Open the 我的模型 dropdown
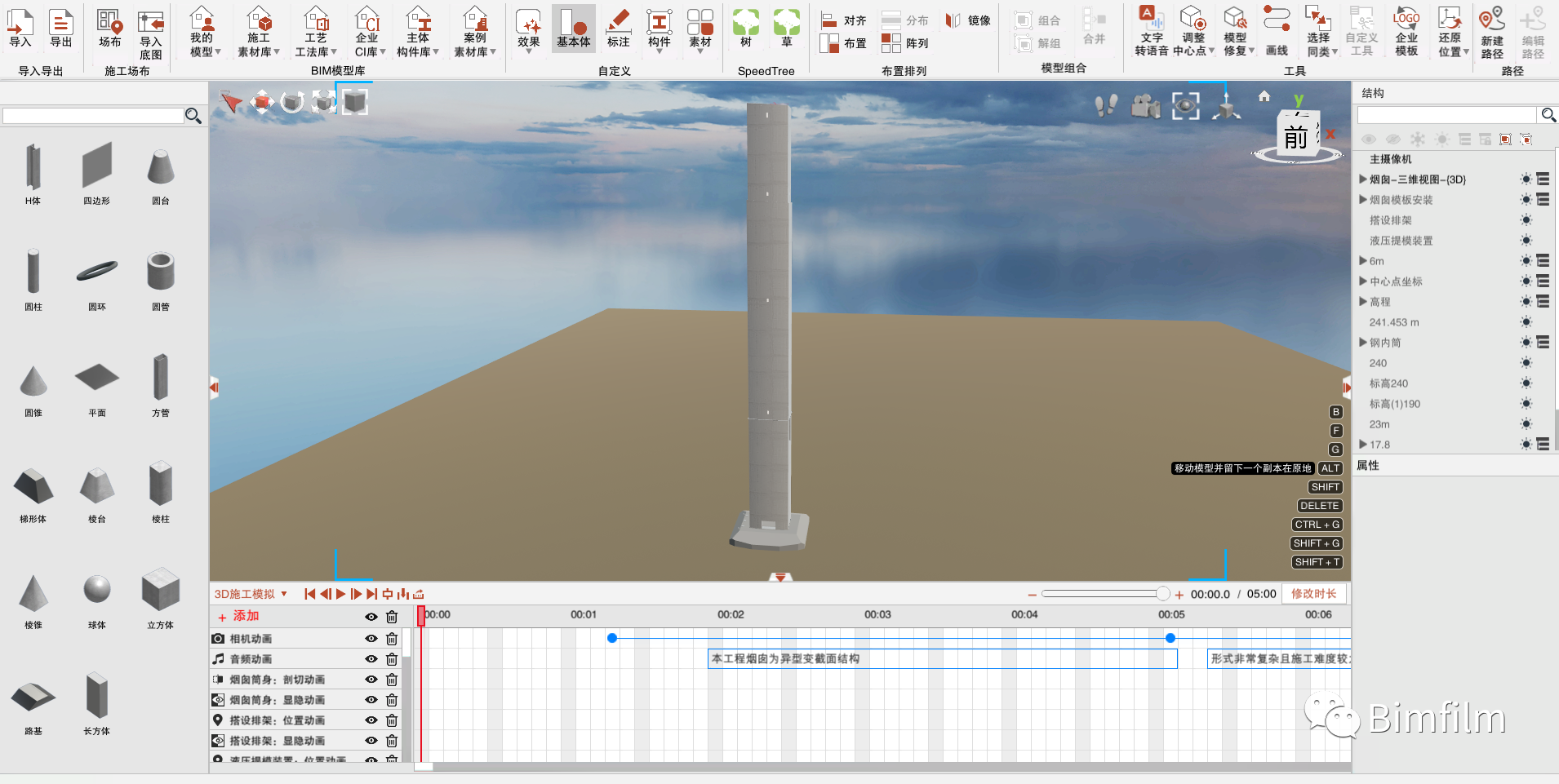The image size is (1559, 784). tap(203, 33)
